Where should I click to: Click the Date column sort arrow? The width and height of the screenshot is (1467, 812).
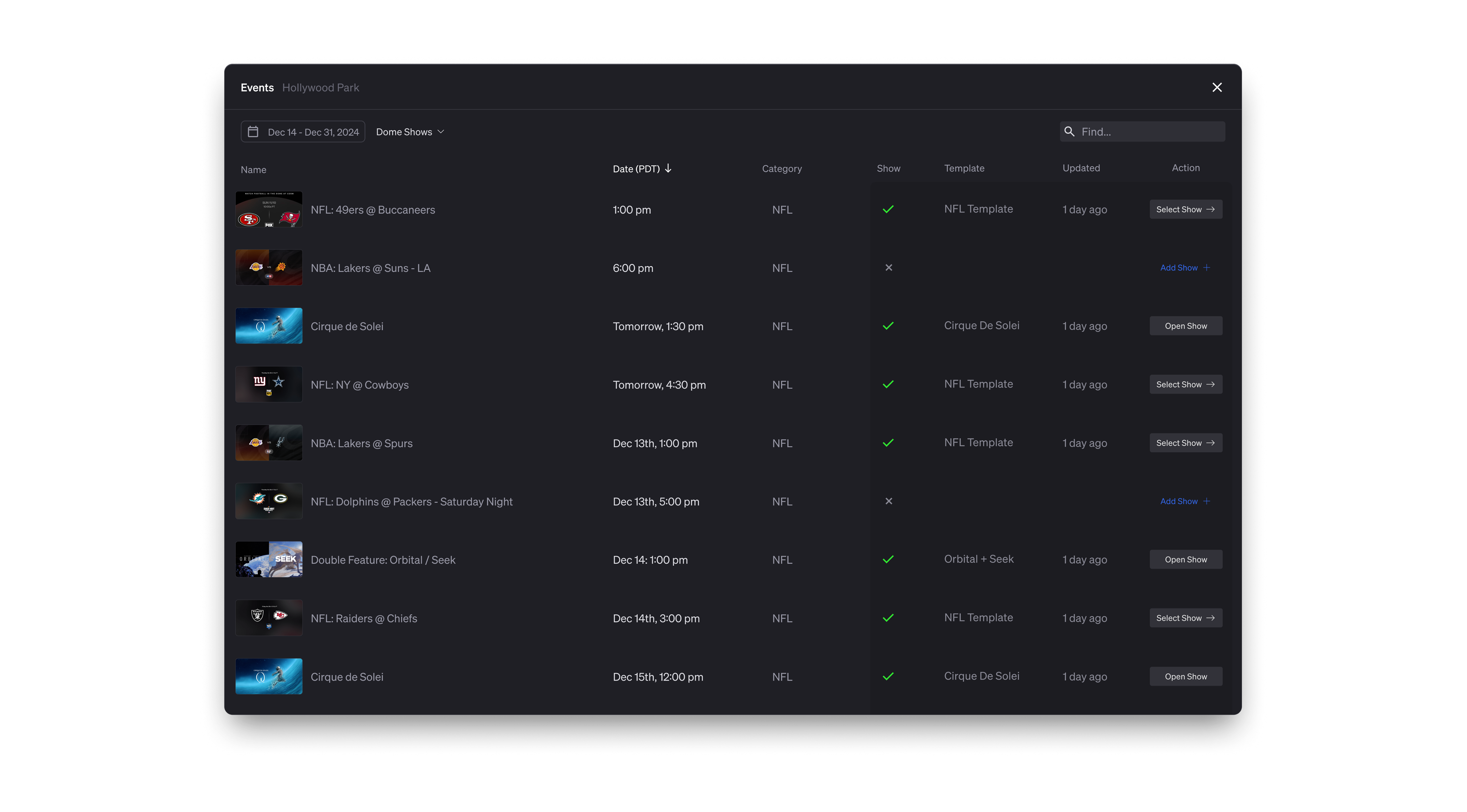click(x=668, y=168)
